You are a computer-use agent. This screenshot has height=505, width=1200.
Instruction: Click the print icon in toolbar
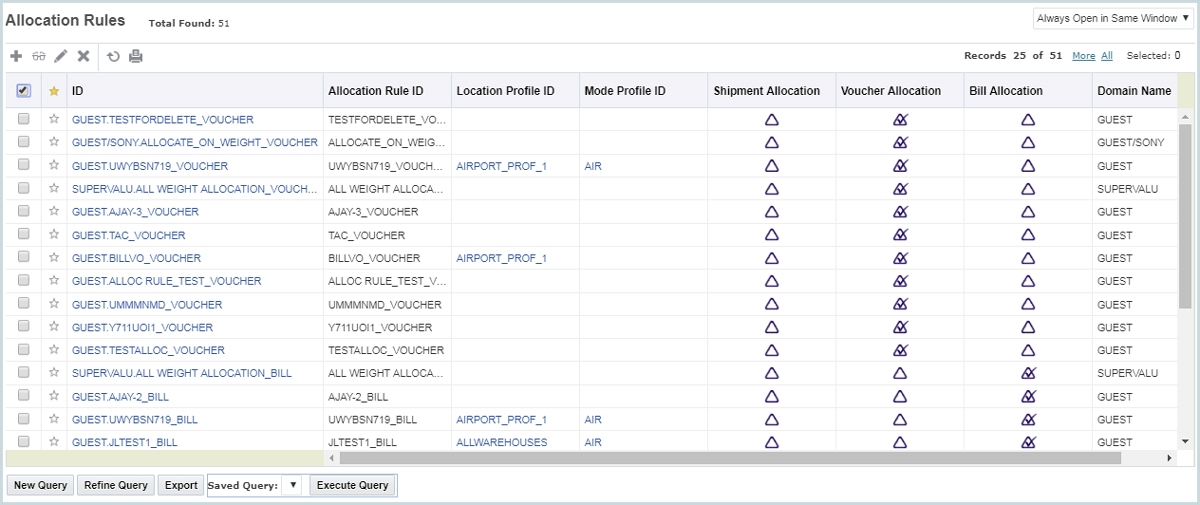(136, 56)
